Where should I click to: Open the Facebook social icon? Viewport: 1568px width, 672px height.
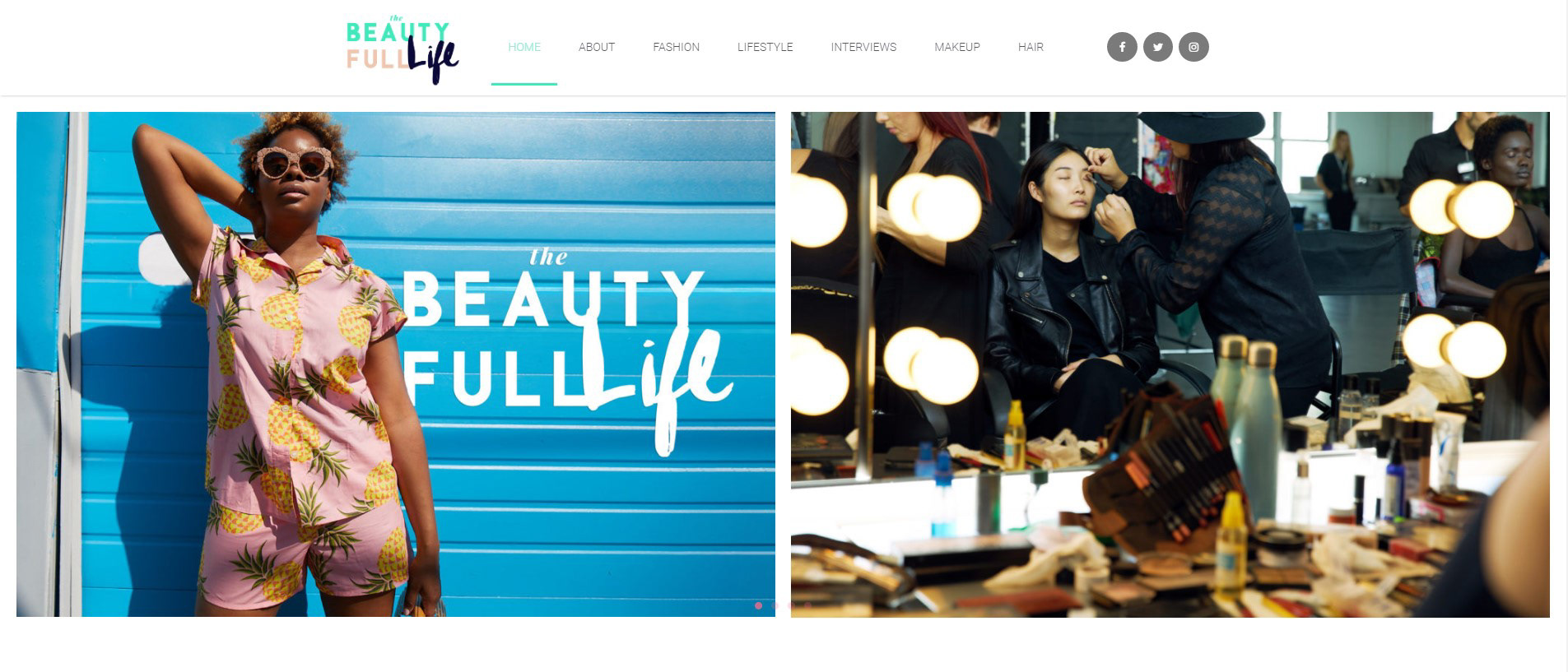pyautogui.click(x=1122, y=47)
